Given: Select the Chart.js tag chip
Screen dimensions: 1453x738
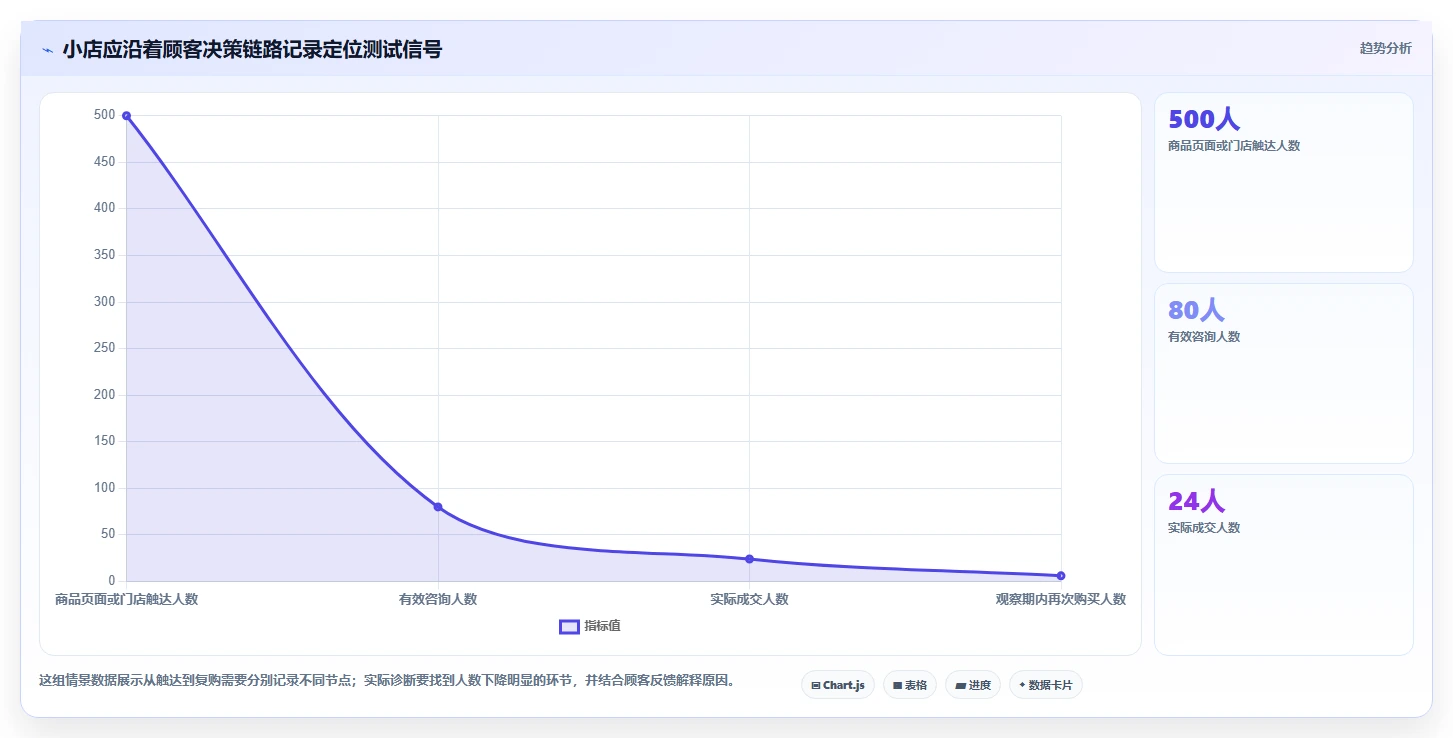Looking at the screenshot, I should coord(838,685).
